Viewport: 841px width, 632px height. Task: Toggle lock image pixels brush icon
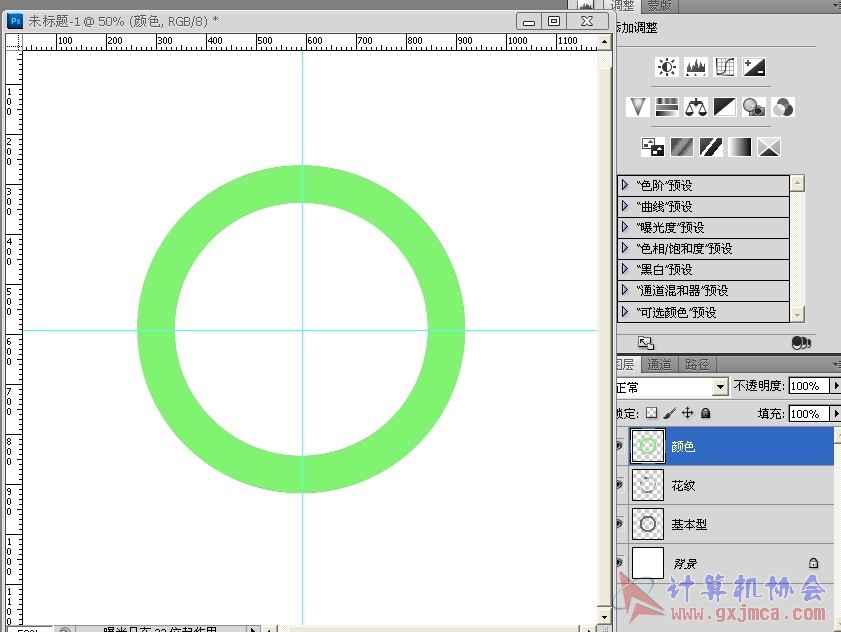(x=669, y=413)
